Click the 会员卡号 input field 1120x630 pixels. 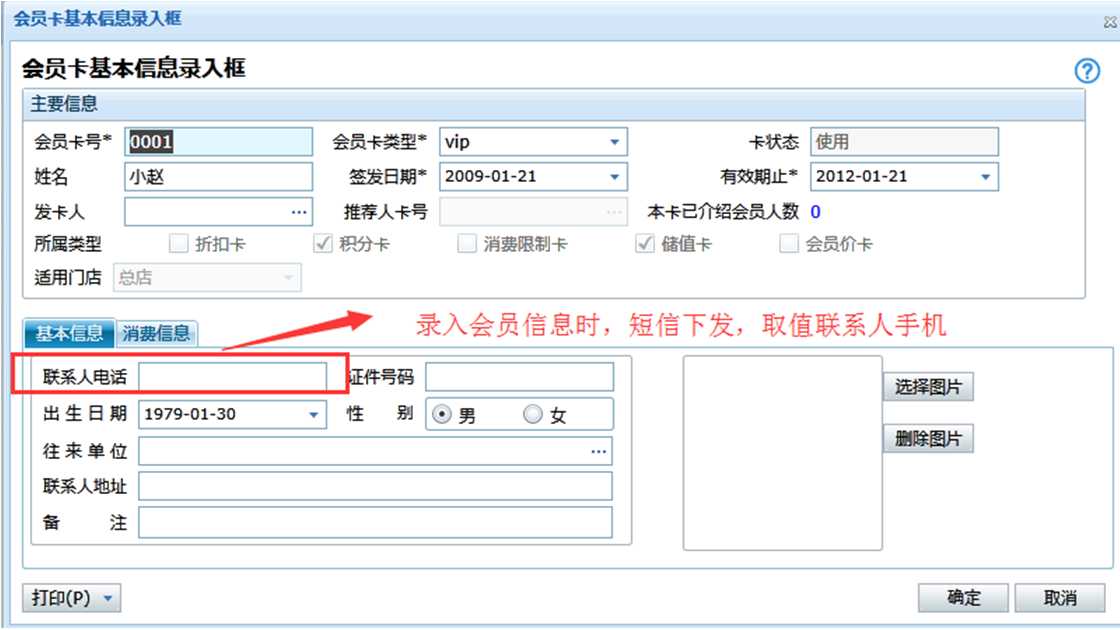[x=219, y=141]
